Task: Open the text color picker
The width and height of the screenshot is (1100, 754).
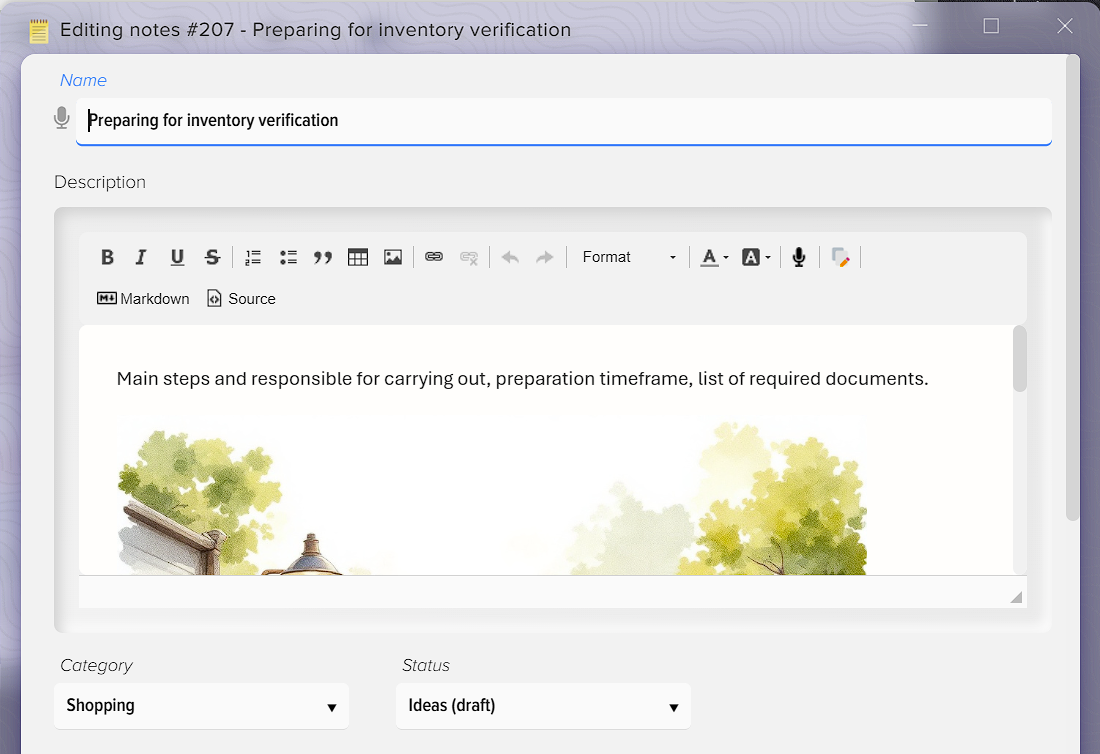Action: coord(715,257)
